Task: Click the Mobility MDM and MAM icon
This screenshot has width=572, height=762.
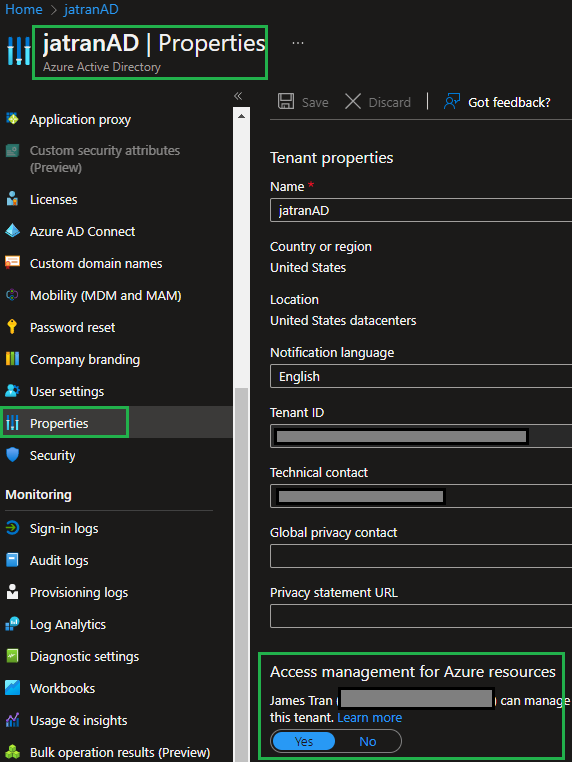Action: 12,295
